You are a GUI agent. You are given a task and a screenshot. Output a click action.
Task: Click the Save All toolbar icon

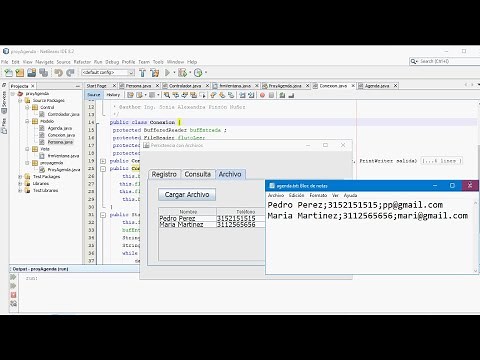tap(44, 72)
